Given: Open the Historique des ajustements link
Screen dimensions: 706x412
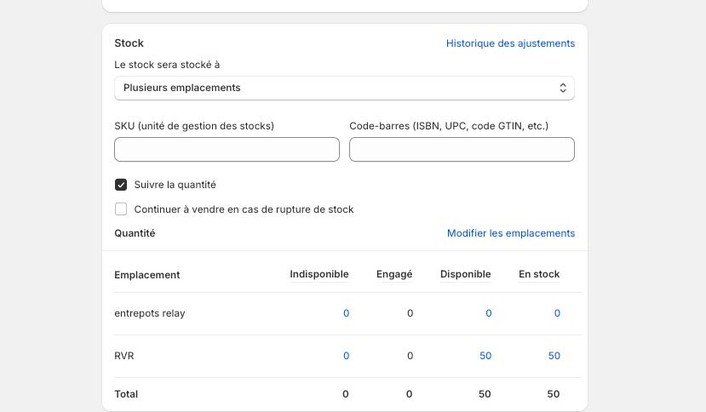Looking at the screenshot, I should pos(510,43).
